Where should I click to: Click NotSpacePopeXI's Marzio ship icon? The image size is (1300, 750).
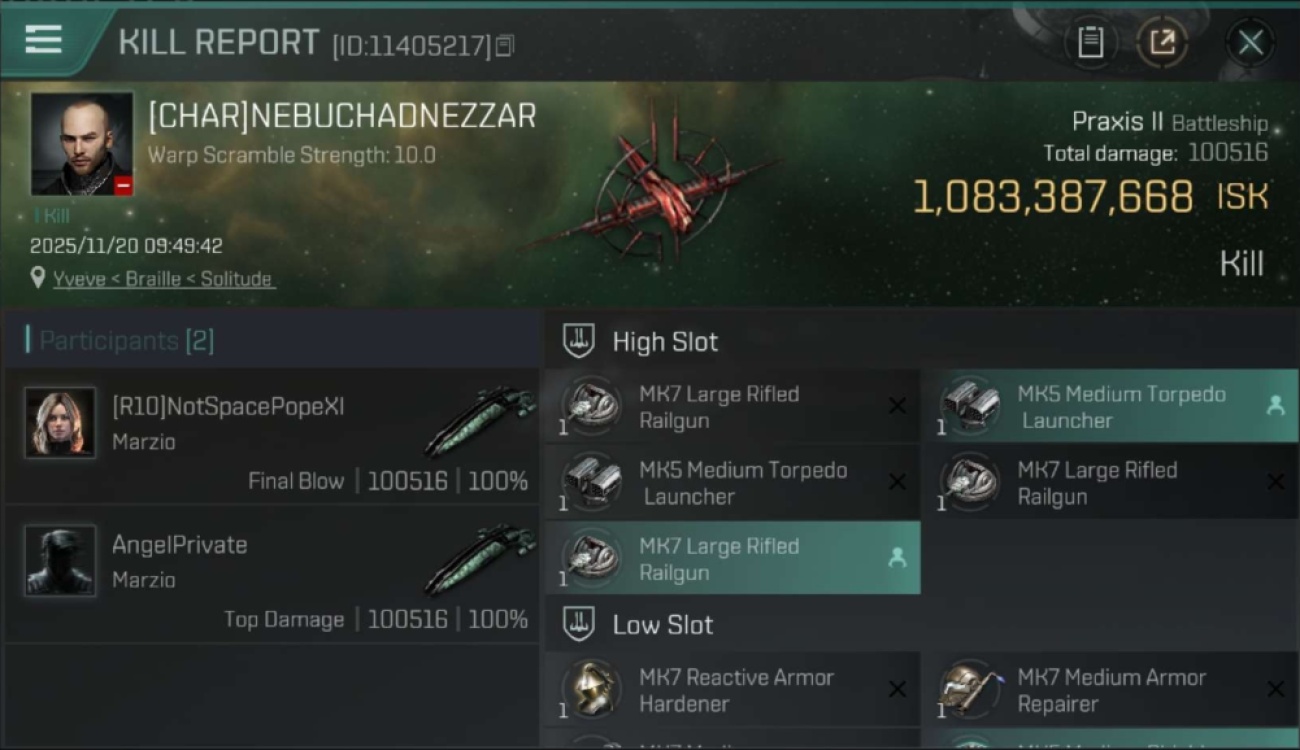(480, 420)
